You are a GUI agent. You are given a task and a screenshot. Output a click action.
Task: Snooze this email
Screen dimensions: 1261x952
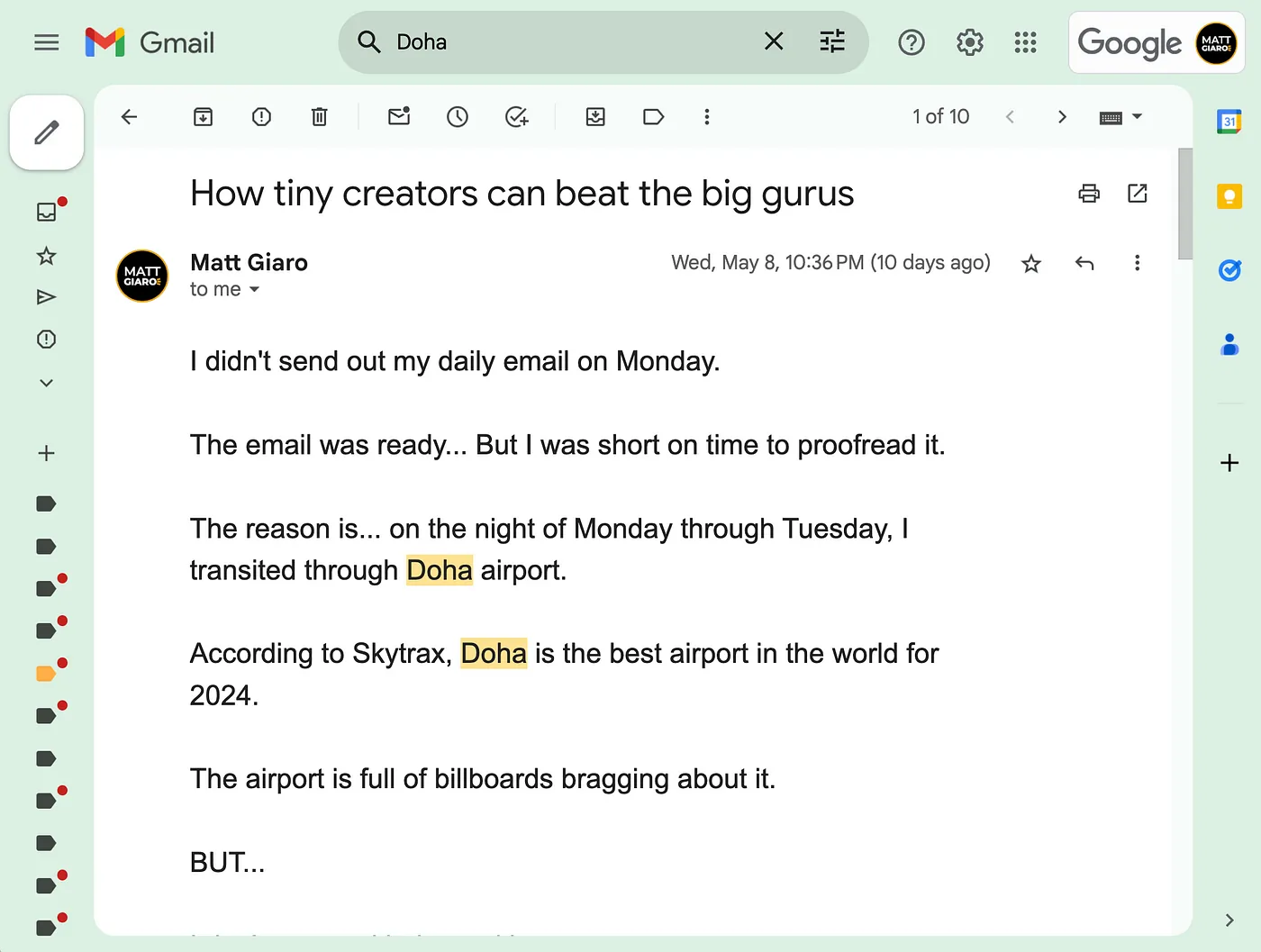[458, 117]
